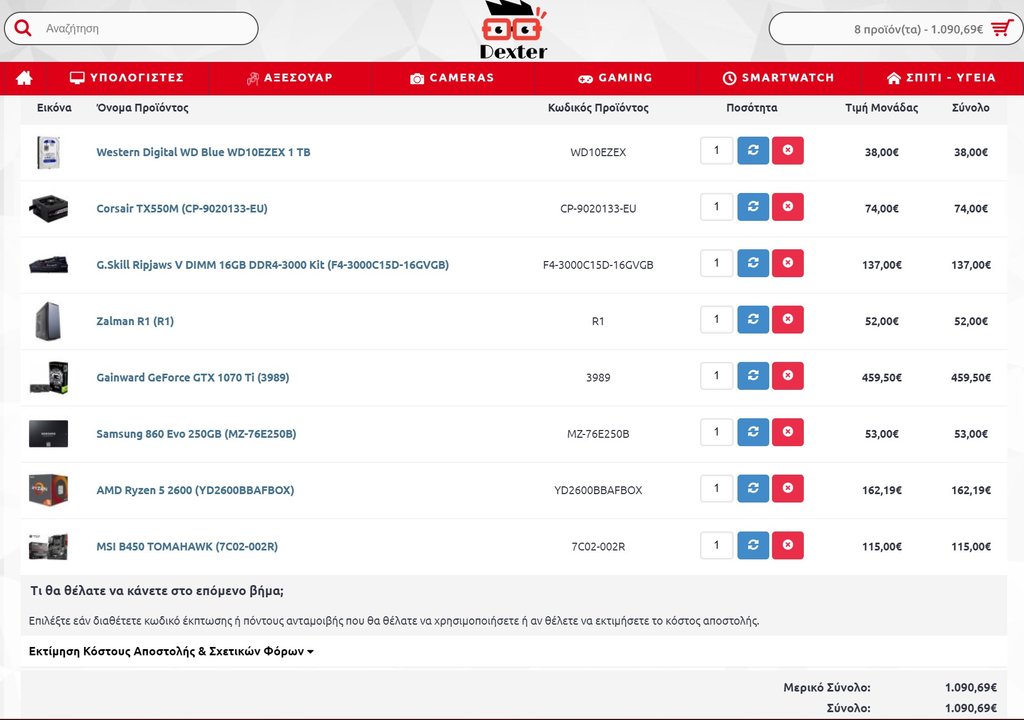Viewport: 1024px width, 720px height.
Task: Update quantity for Zalman R1
Action: [753, 319]
